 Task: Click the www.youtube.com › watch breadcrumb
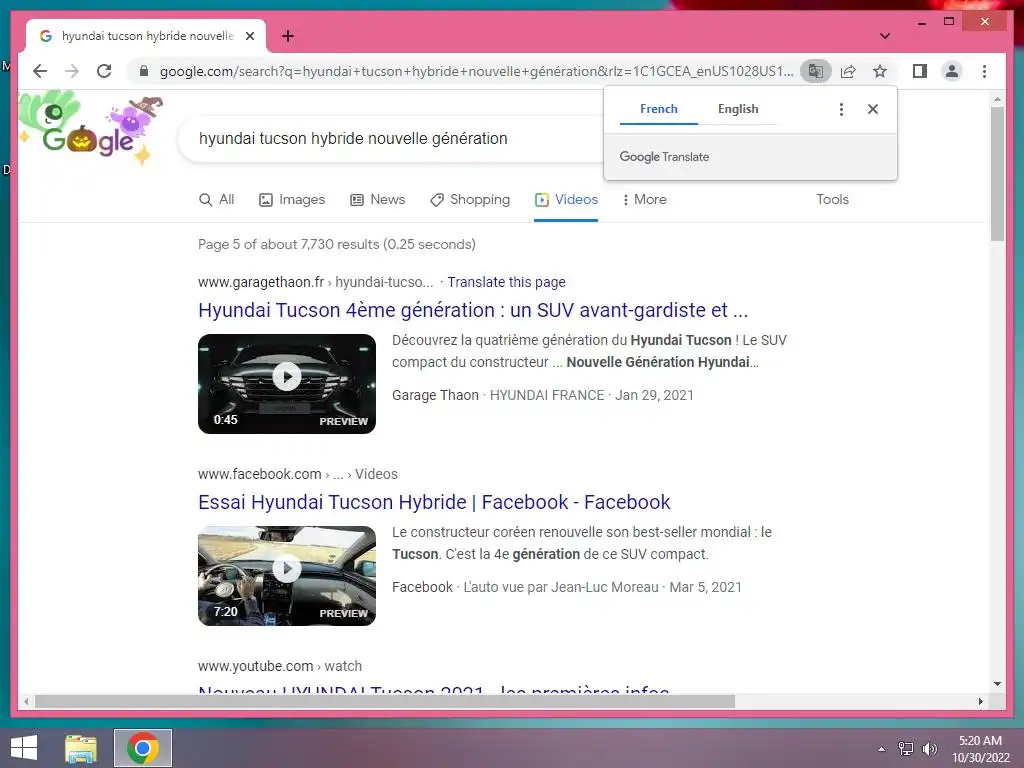[280, 666]
